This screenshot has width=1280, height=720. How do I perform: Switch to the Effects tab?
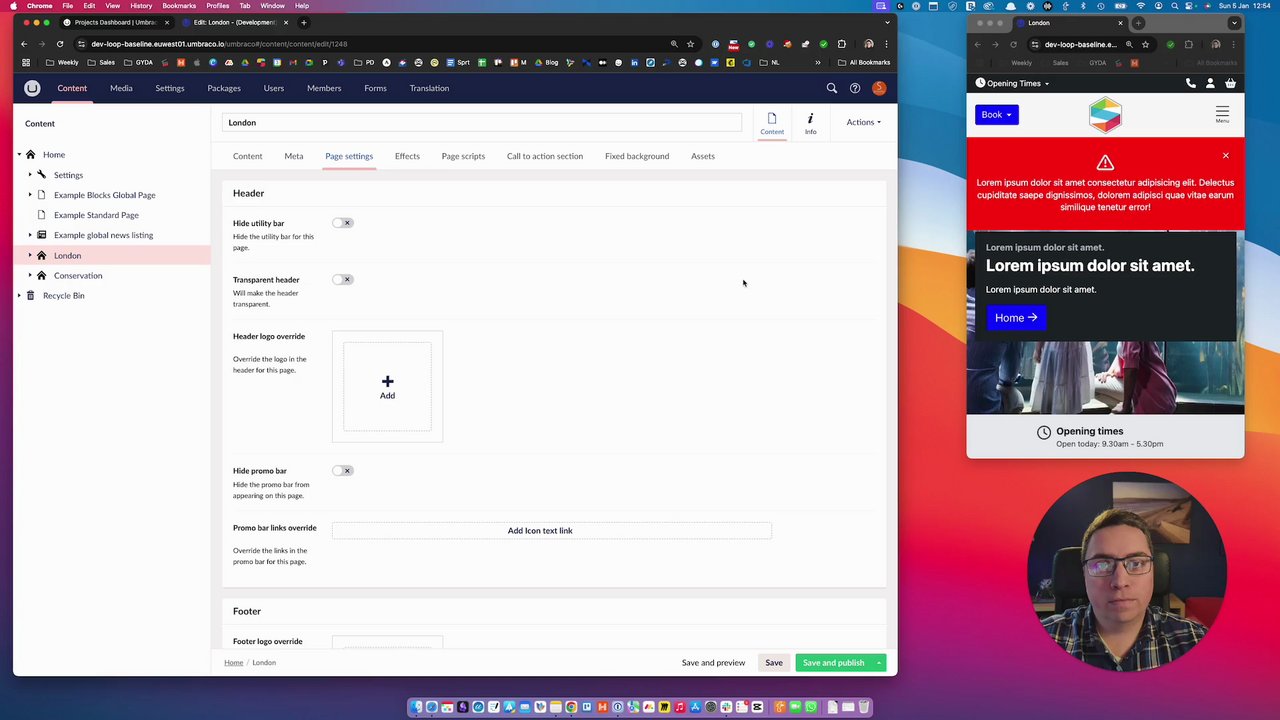tap(407, 156)
